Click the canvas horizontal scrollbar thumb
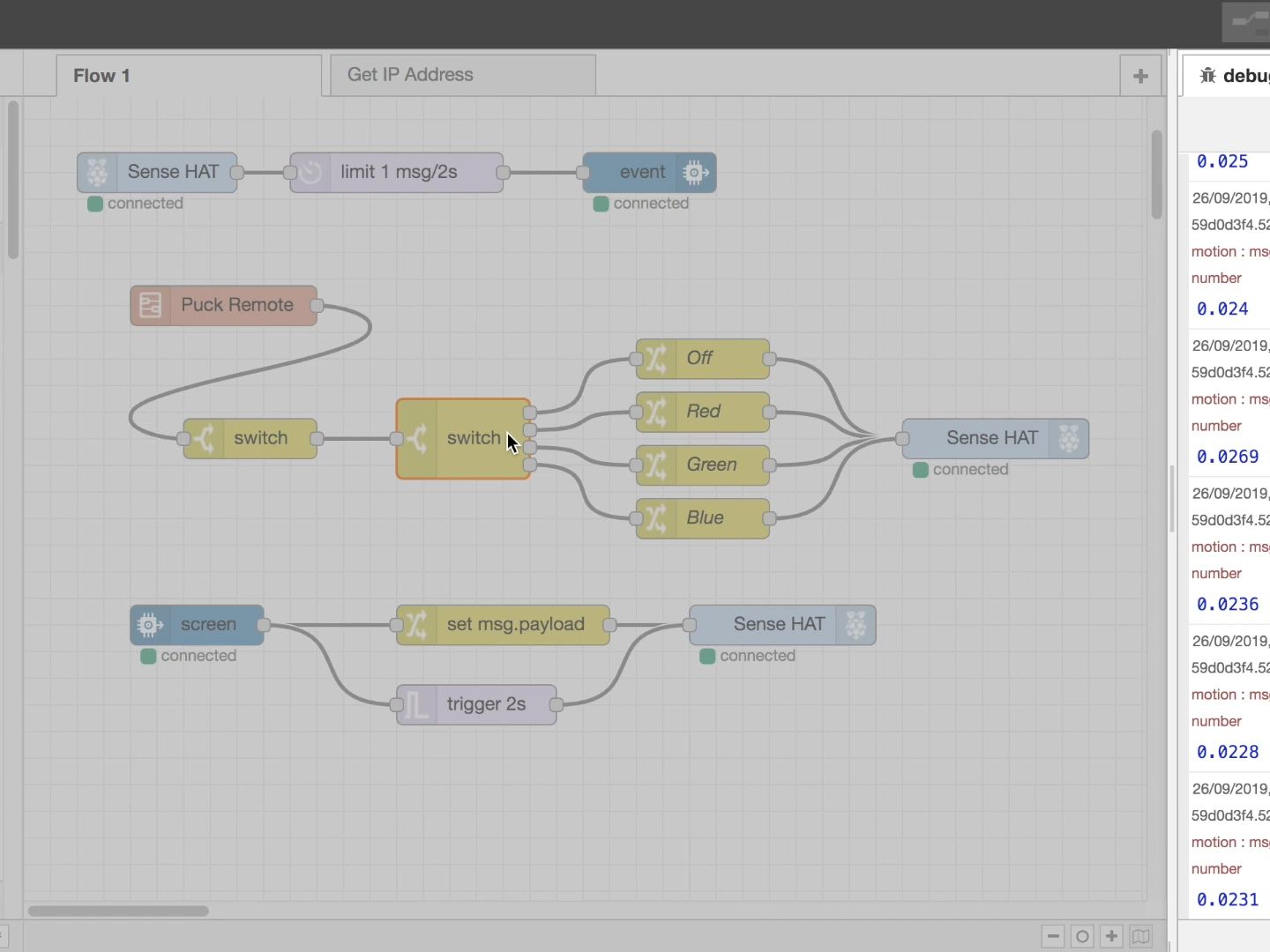The width and height of the screenshot is (1270, 952). pyautogui.click(x=118, y=911)
